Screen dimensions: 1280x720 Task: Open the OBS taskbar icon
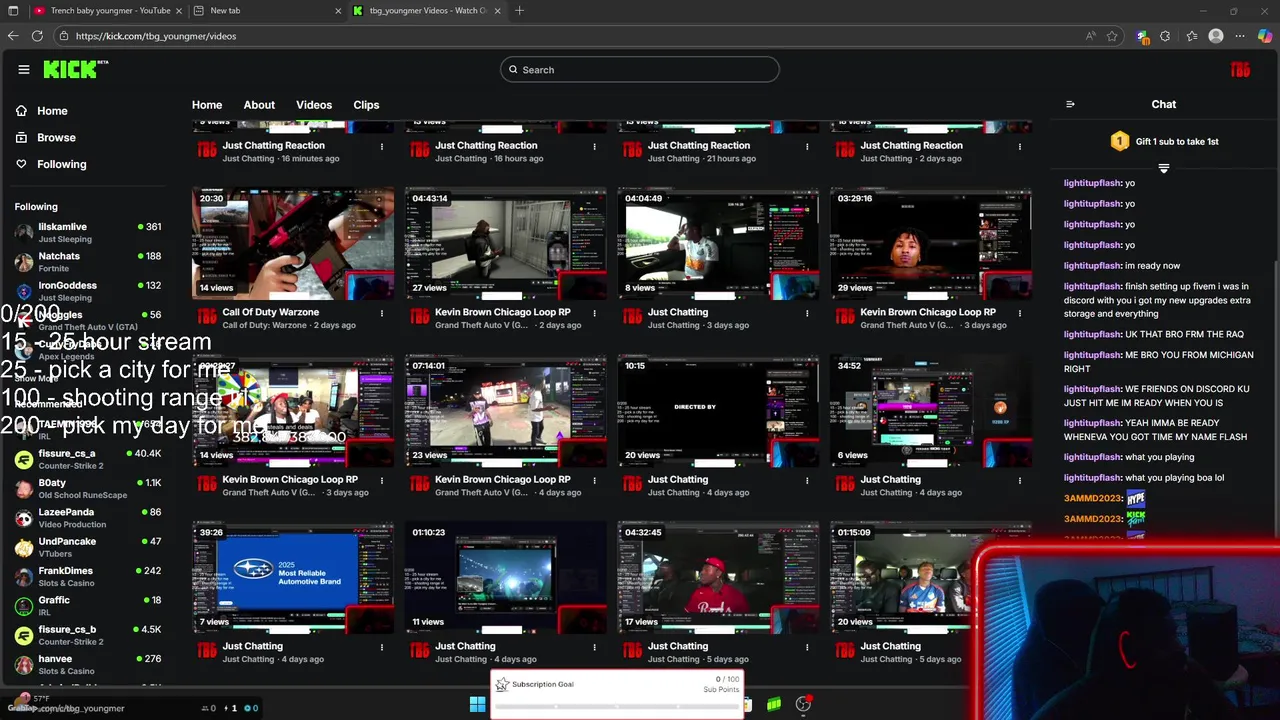tap(803, 704)
